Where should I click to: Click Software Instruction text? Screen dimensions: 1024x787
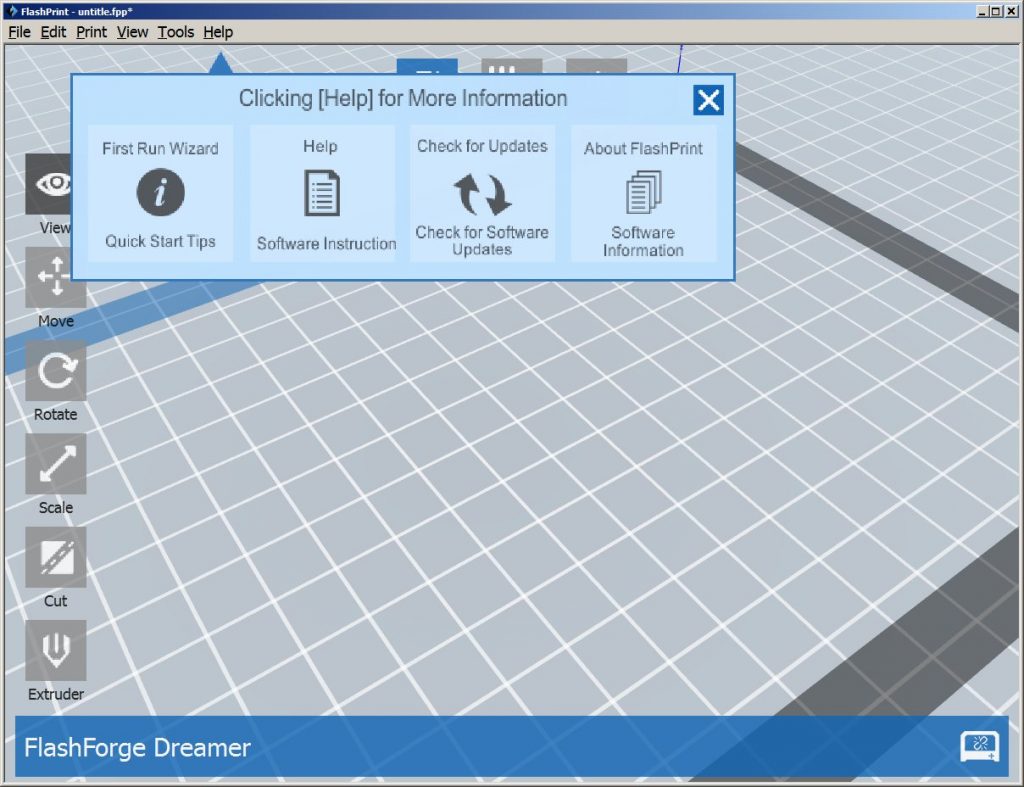[326, 244]
